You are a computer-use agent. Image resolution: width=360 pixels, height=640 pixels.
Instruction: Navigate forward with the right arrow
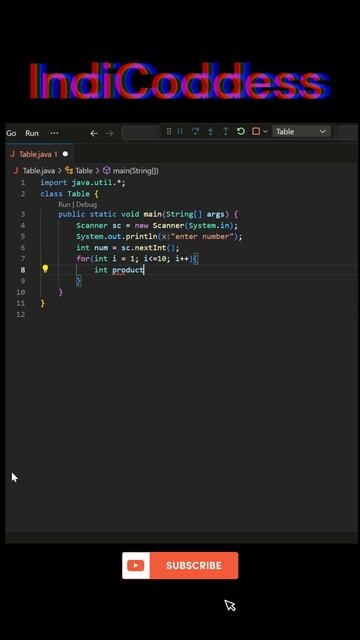point(109,133)
